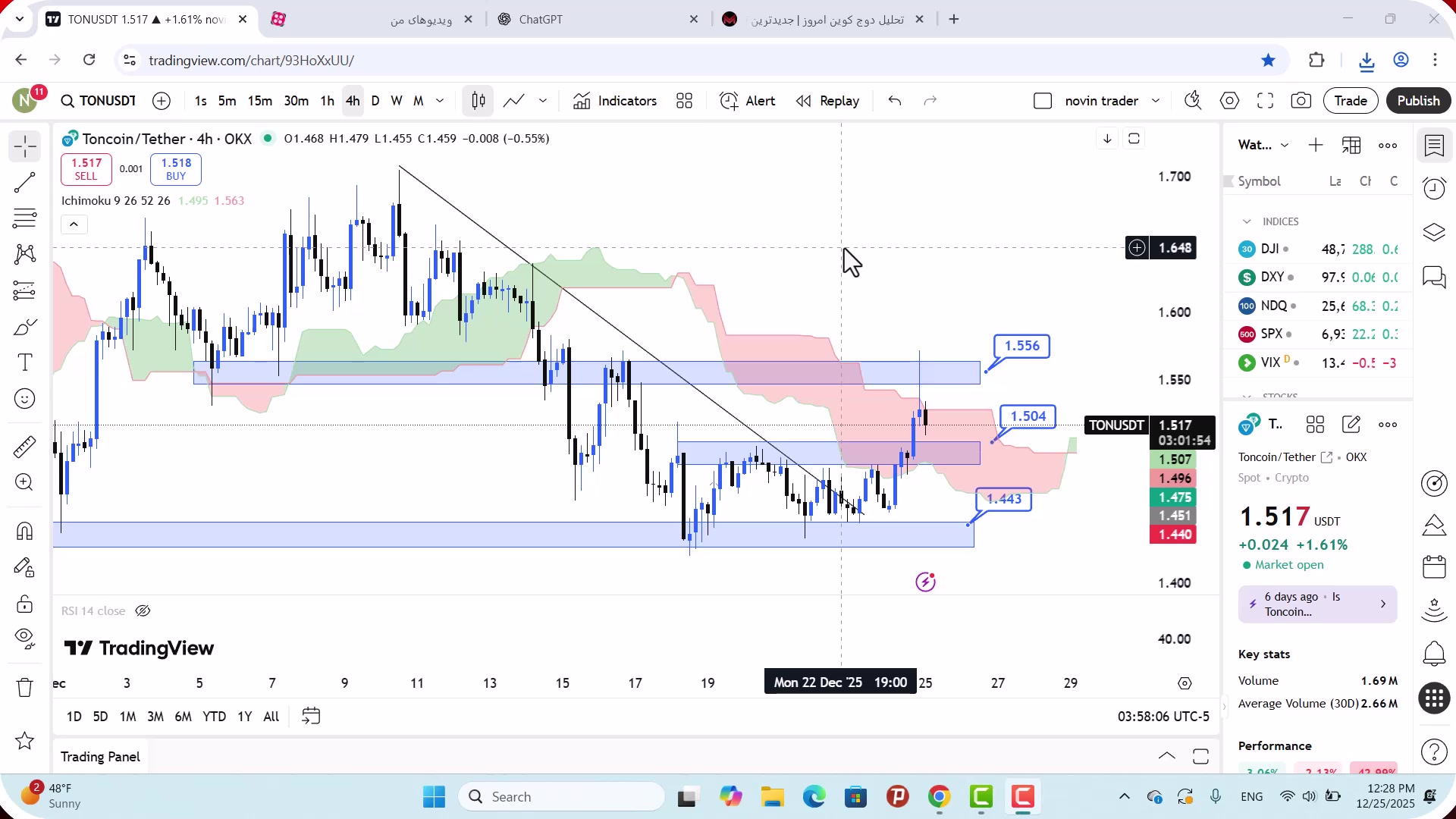The height and width of the screenshot is (819, 1456).
Task: Select the trend line drawing tool
Action: click(x=24, y=182)
